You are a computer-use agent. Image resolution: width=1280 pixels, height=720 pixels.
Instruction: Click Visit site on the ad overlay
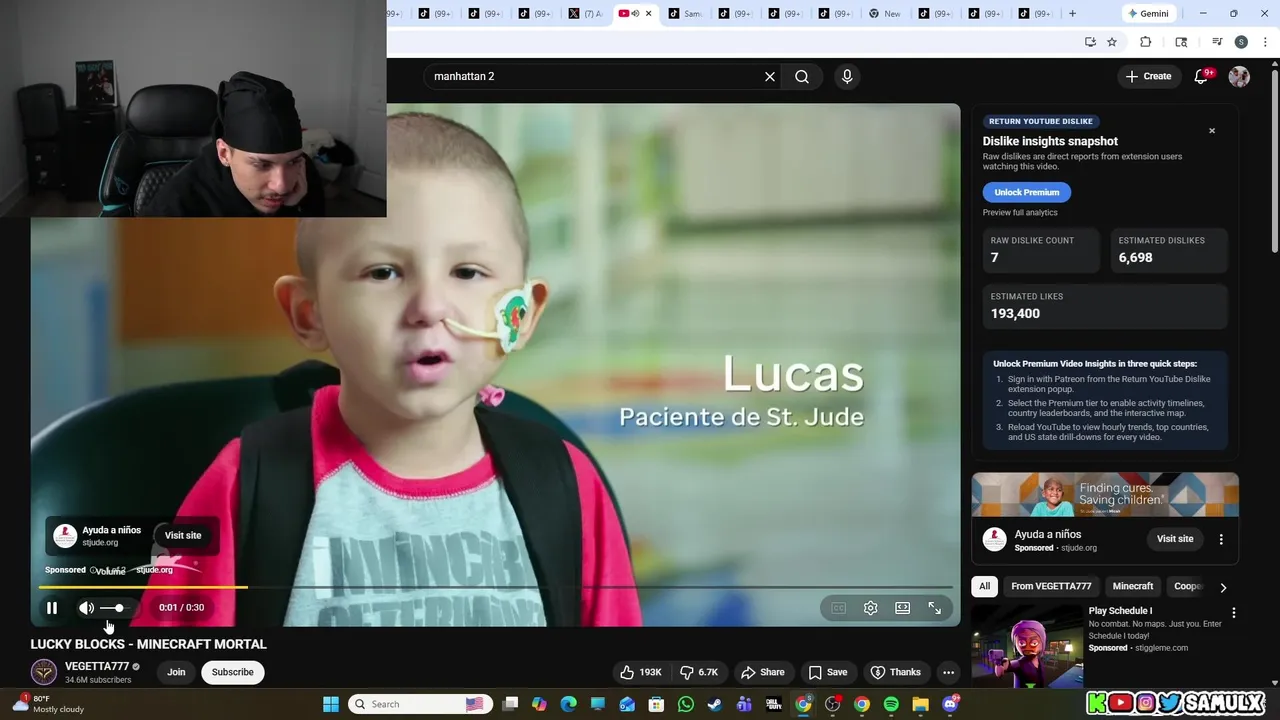coord(182,535)
